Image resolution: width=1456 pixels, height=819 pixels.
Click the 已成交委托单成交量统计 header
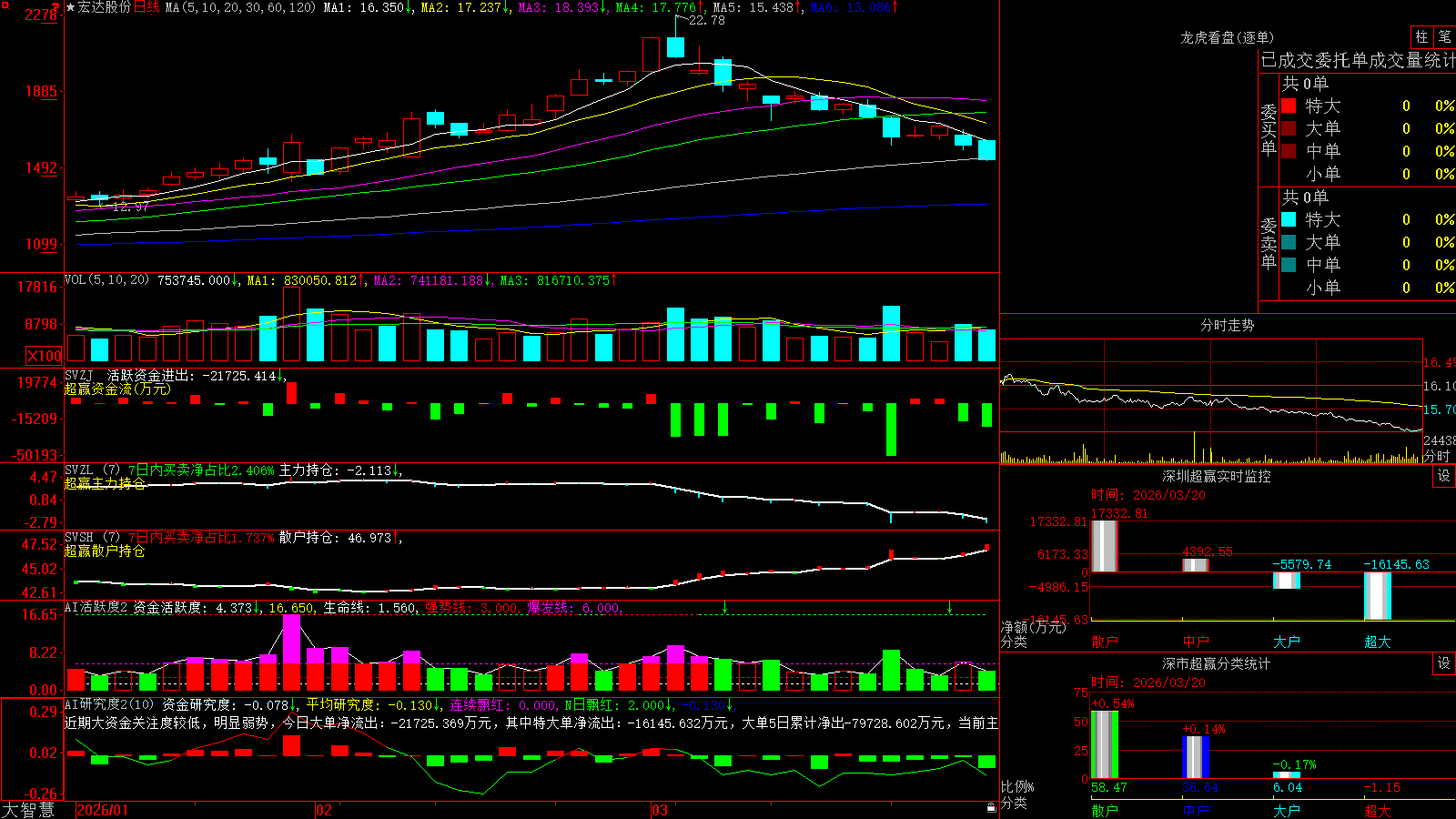(x=1358, y=60)
